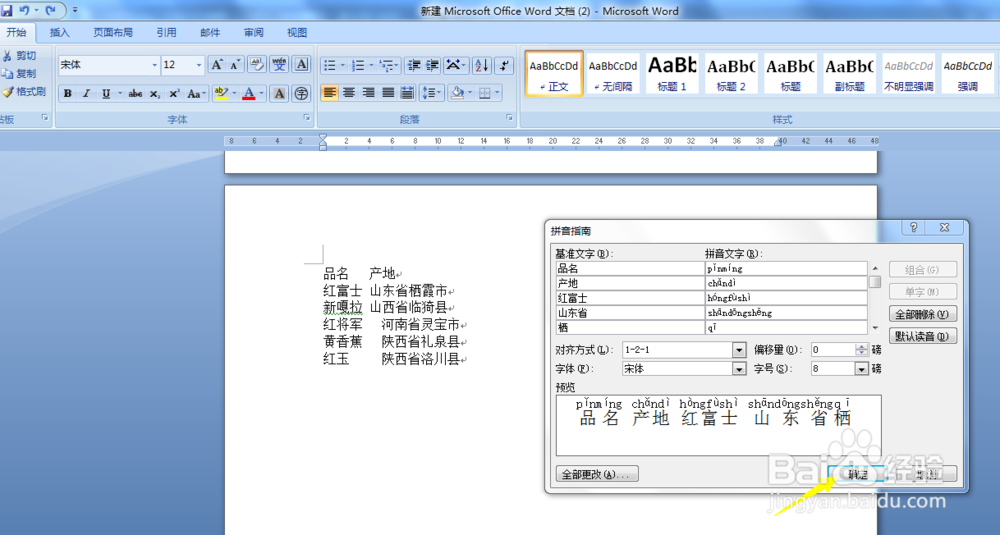Open the Asian Layout (Chinese typography) dropdown
1000x535 pixels.
(x=456, y=65)
